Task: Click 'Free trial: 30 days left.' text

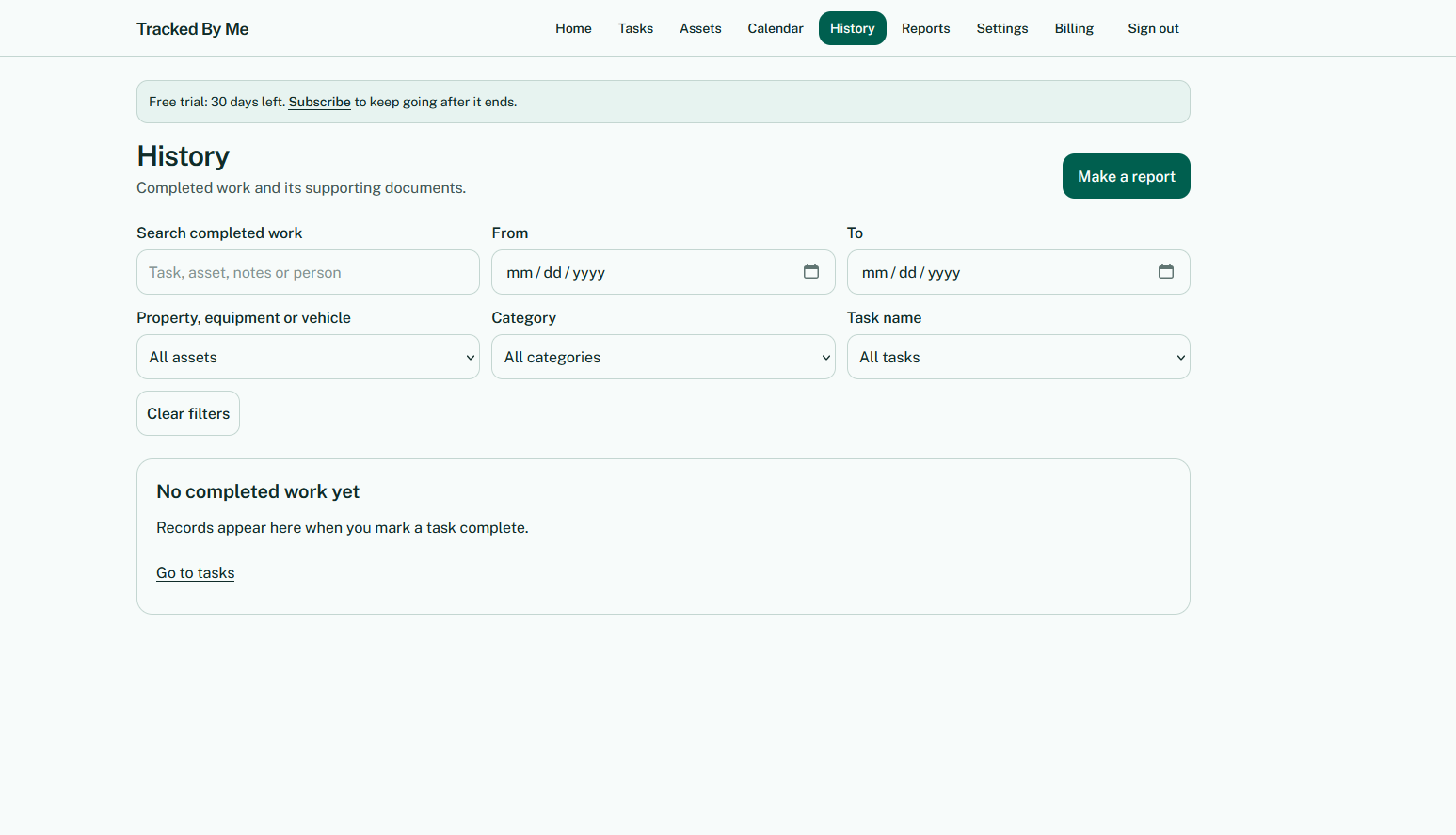Action: 217,102
